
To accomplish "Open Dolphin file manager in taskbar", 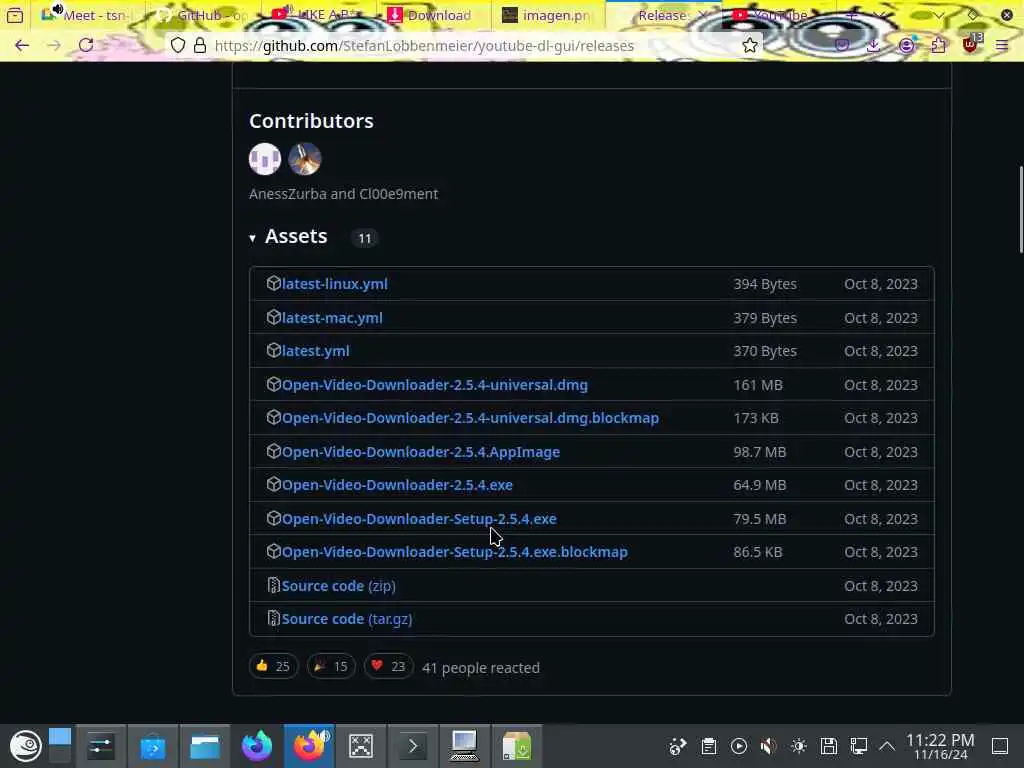I will [204, 746].
